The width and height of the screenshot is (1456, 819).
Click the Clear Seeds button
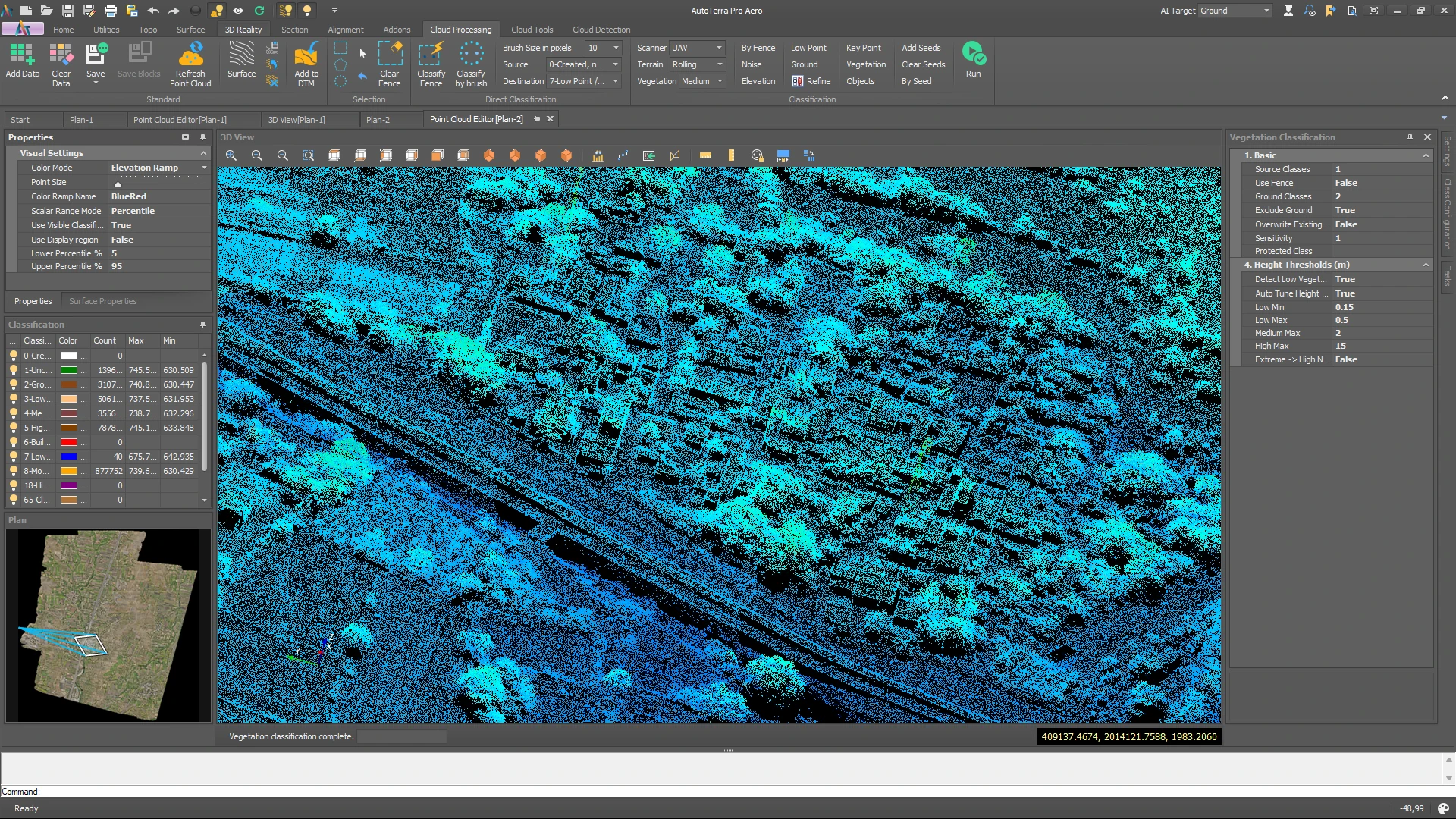tap(923, 64)
